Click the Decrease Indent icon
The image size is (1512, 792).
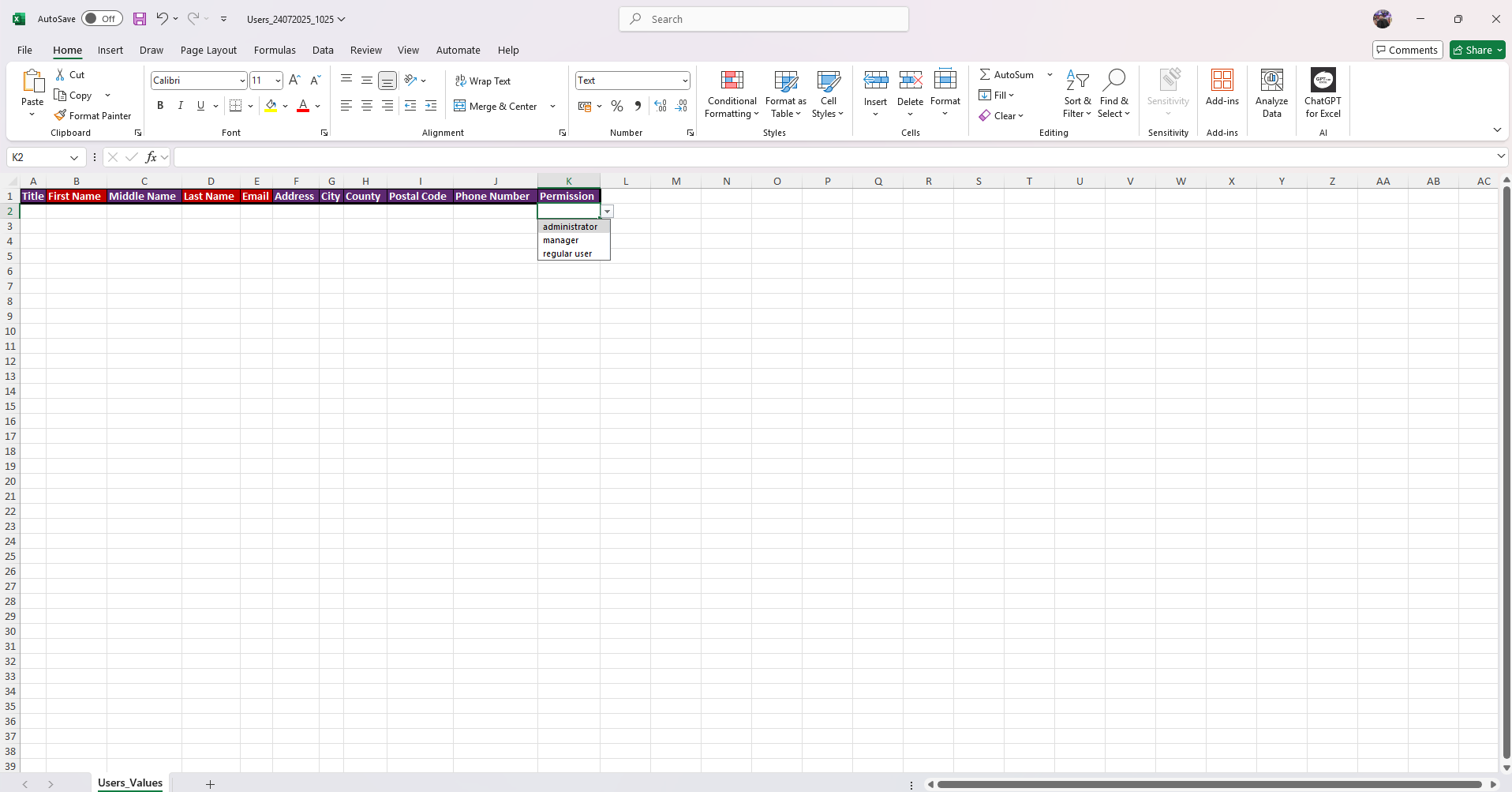[410, 105]
